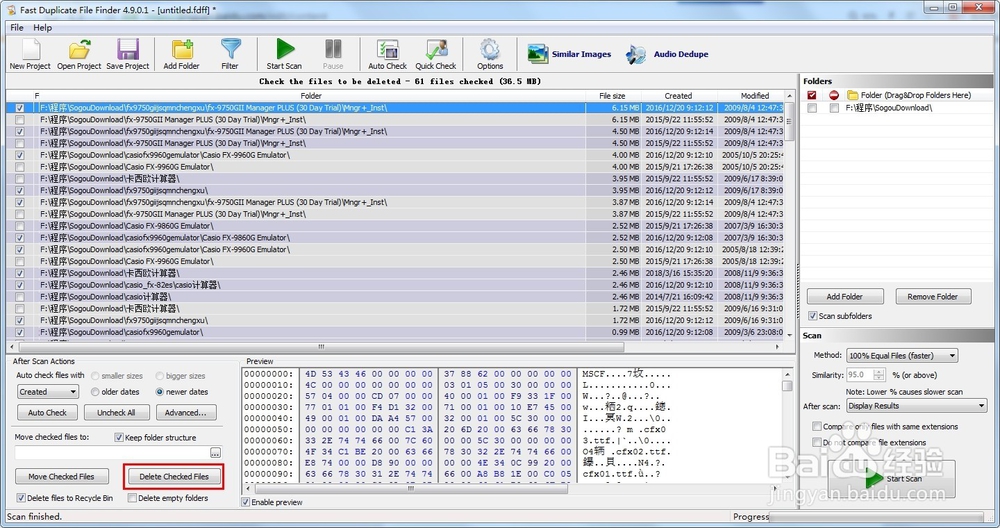1000x528 pixels.
Task: Sort results by File size column header
Action: click(x=612, y=96)
